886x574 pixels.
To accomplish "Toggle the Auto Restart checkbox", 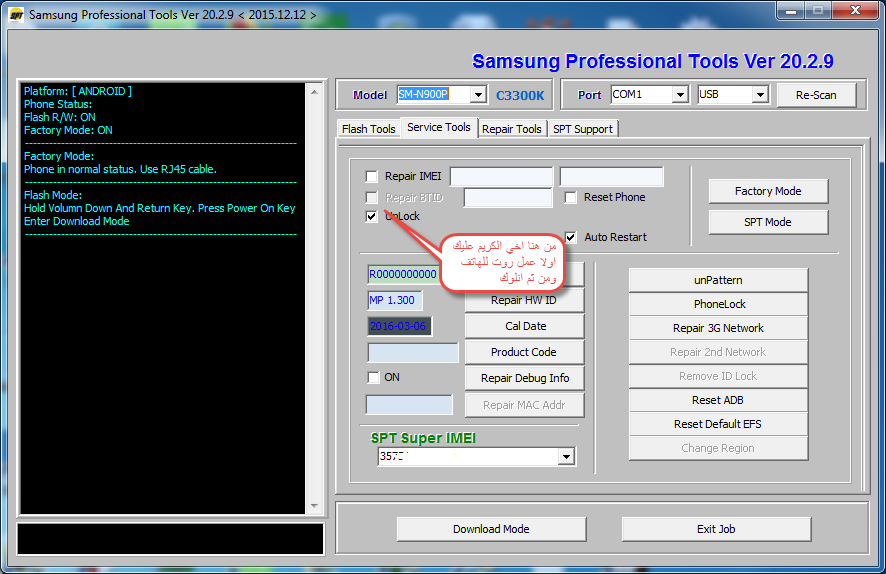I will (x=571, y=237).
